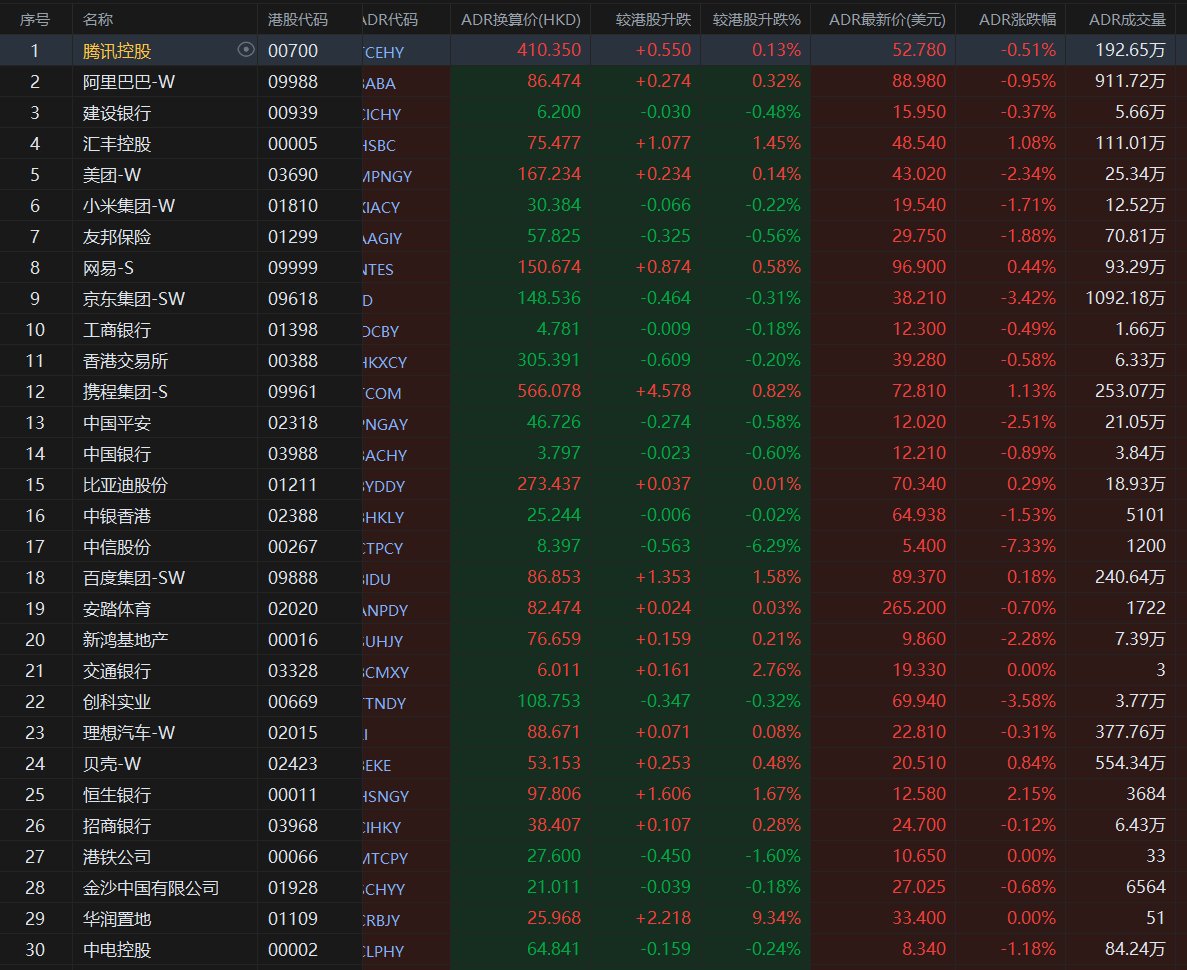The width and height of the screenshot is (1187, 970).
Task: Open 香港交易所 stock entry
Action: click(125, 361)
